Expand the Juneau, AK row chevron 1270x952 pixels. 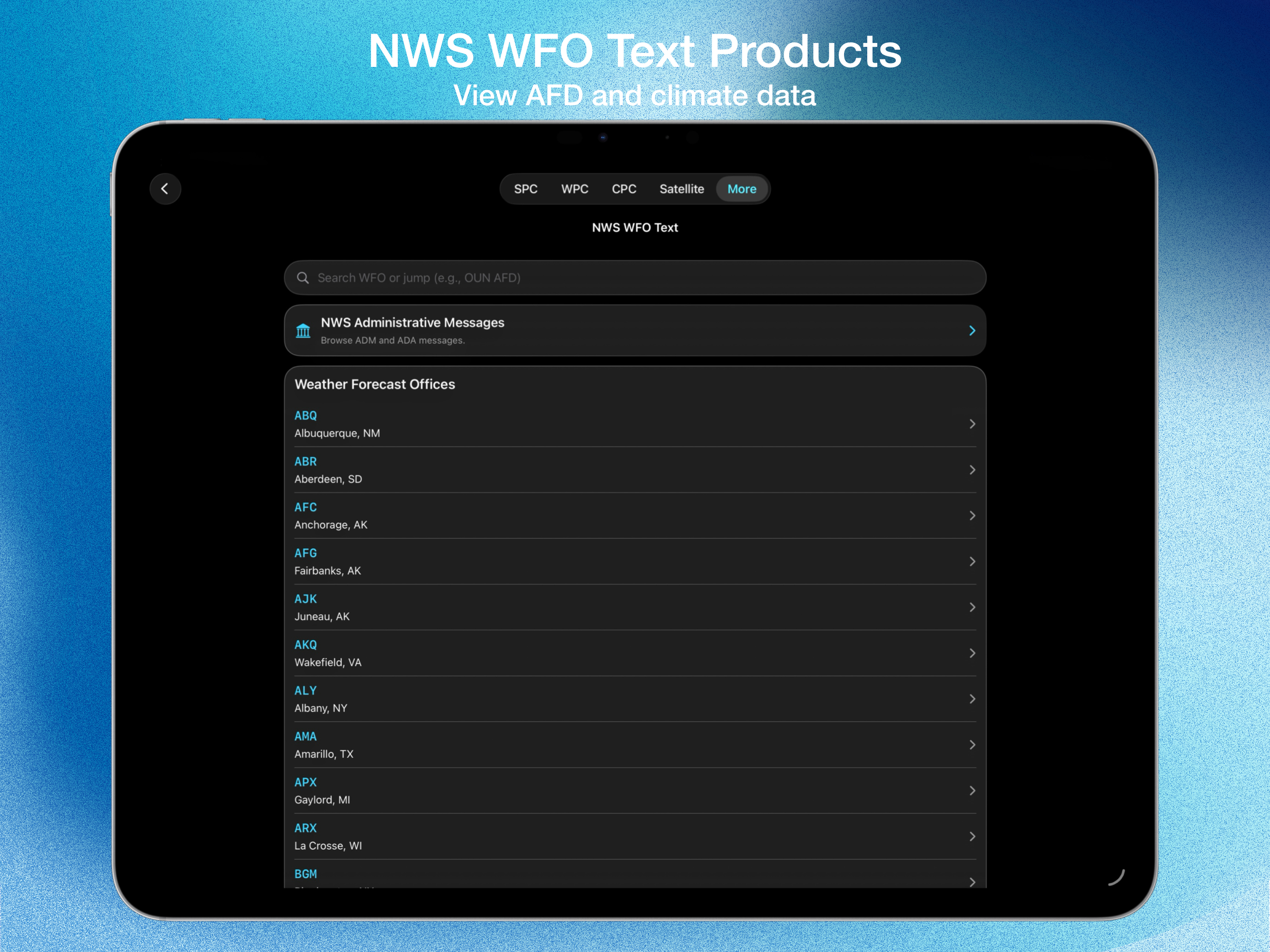(972, 607)
